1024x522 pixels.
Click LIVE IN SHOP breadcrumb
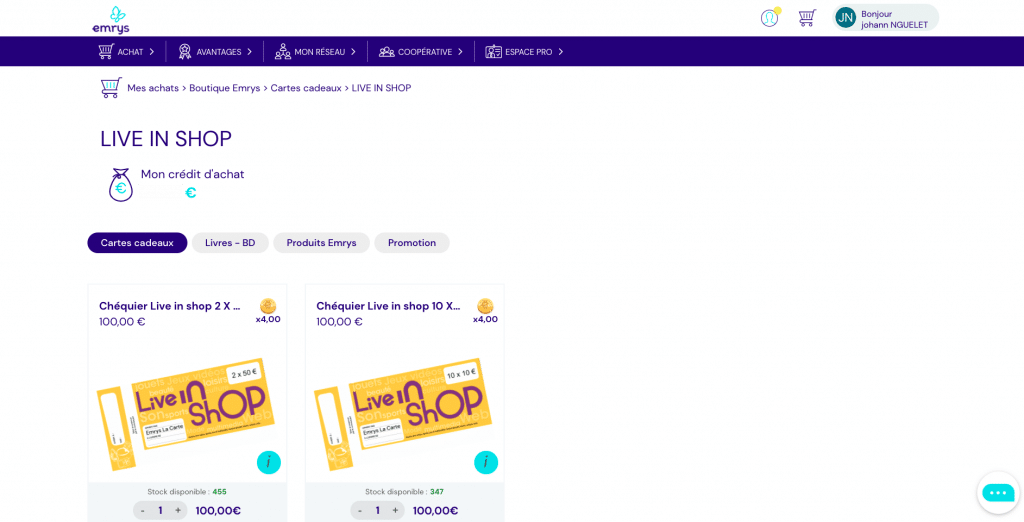click(381, 88)
